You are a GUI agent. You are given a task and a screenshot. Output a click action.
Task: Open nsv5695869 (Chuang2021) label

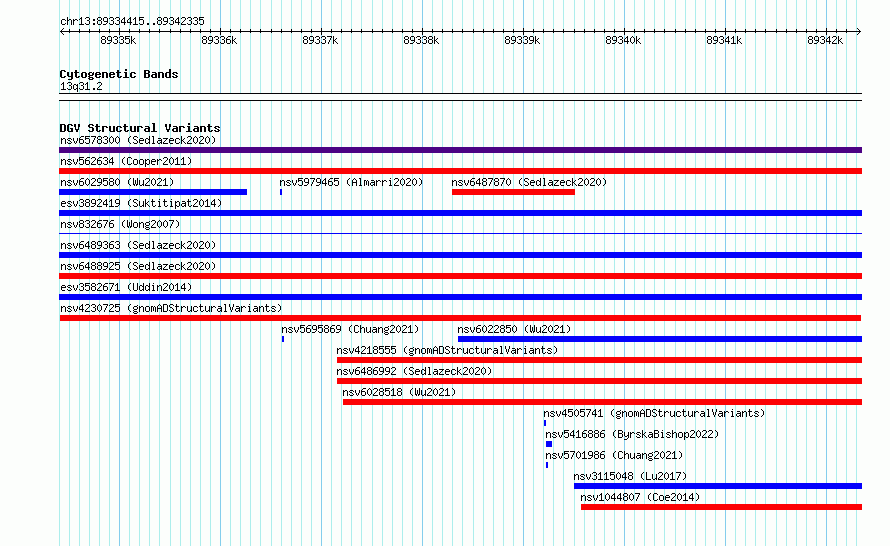(350, 329)
